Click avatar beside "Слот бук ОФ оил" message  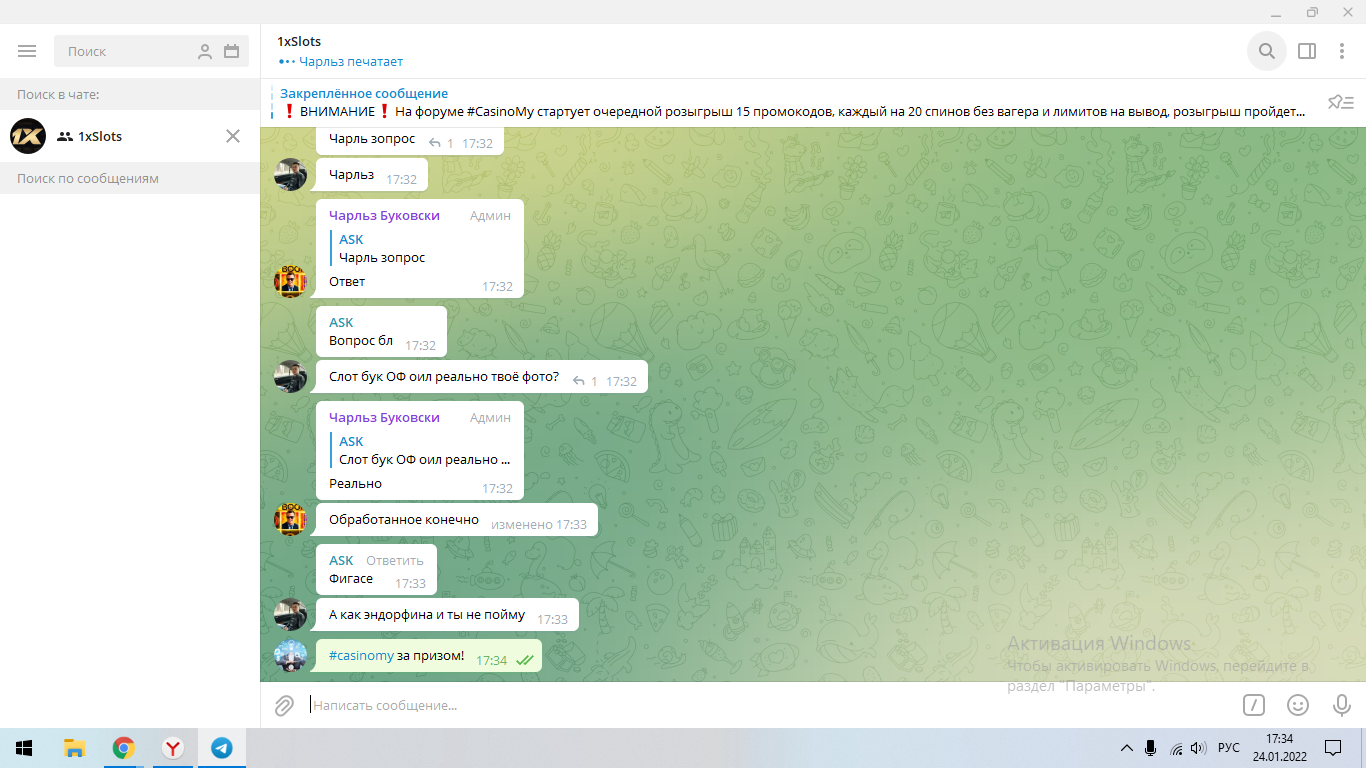click(290, 376)
